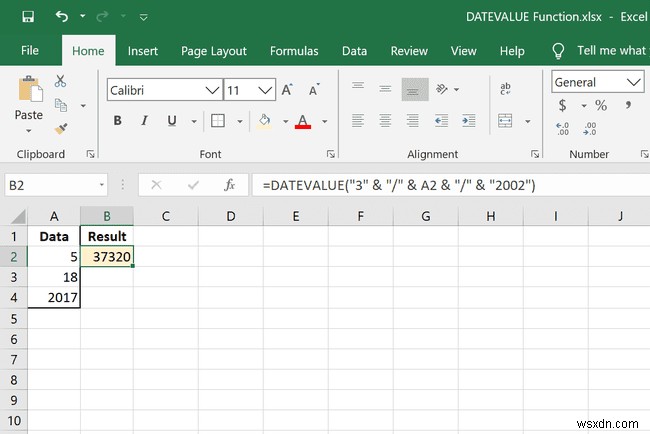Screen dimensions: 650x434
Task: Switch to the Insert tab
Action: coord(143,51)
